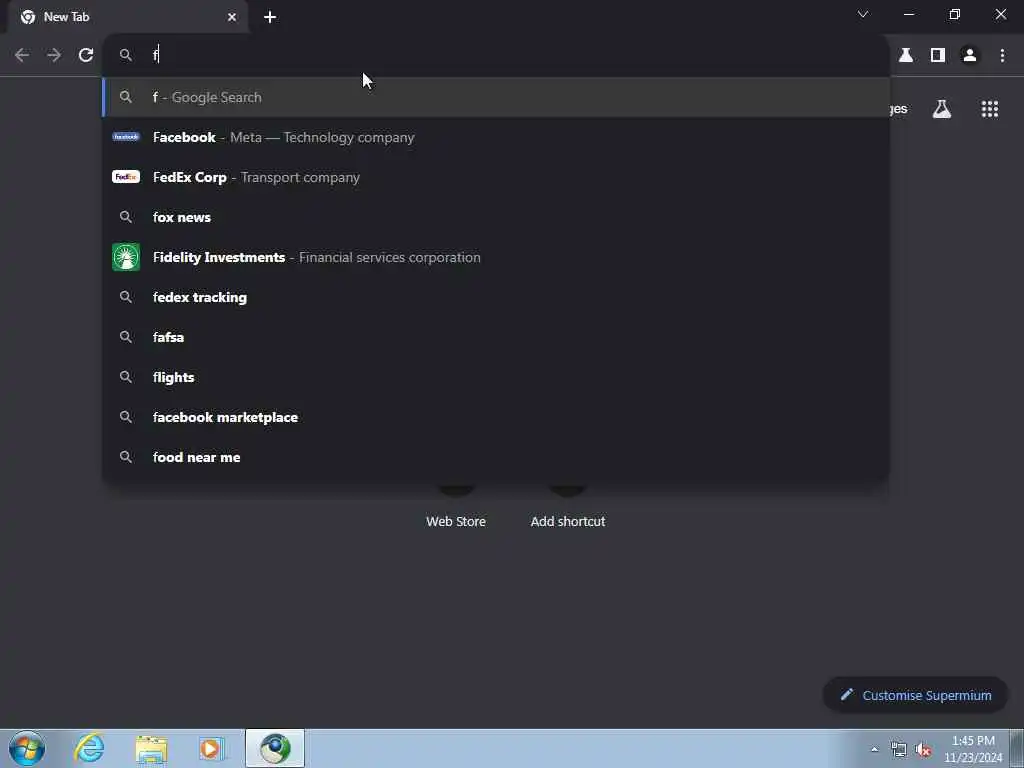Pick the 'fedex tracking' suggestion

[x=496, y=297]
